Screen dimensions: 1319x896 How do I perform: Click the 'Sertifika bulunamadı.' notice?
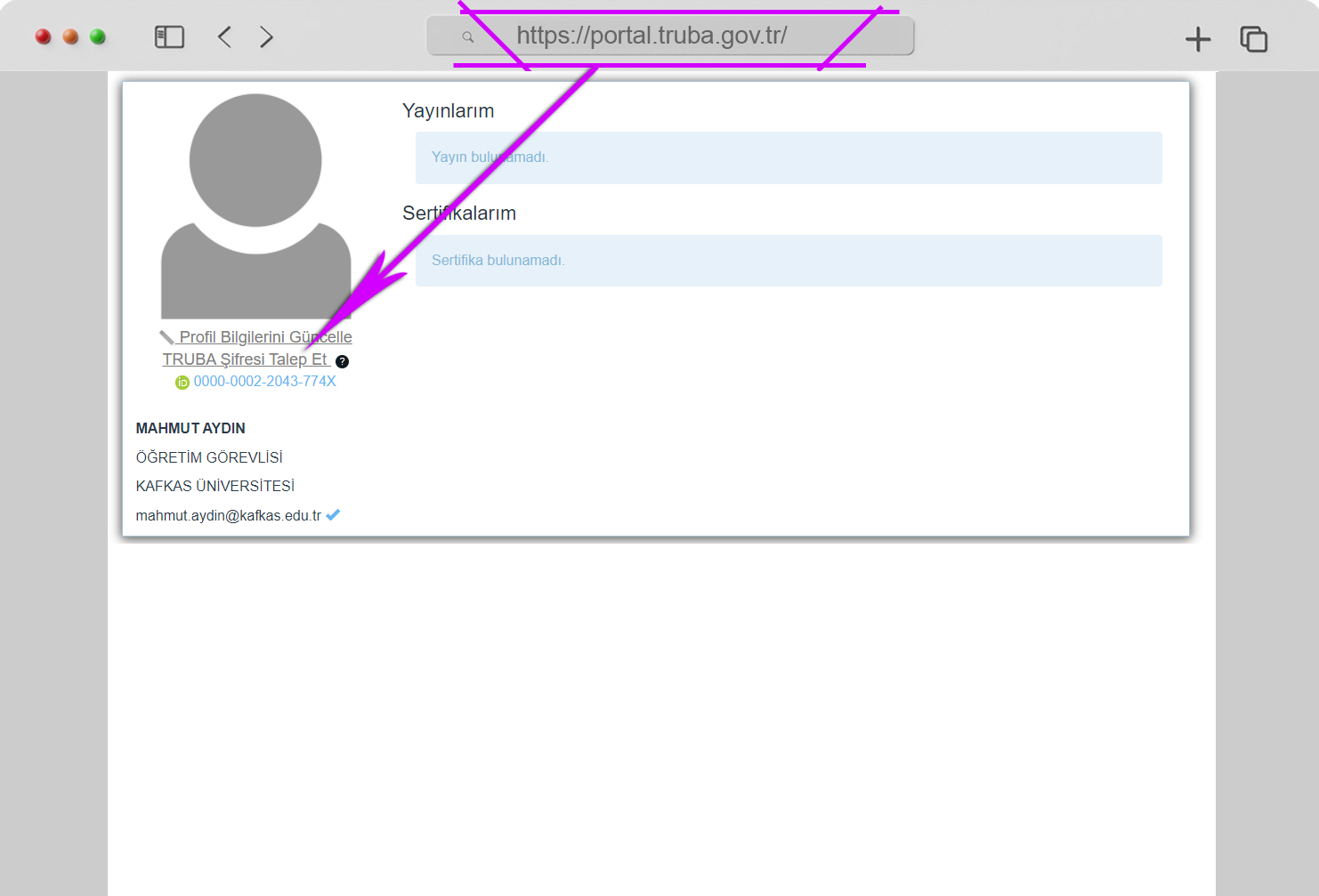click(789, 261)
